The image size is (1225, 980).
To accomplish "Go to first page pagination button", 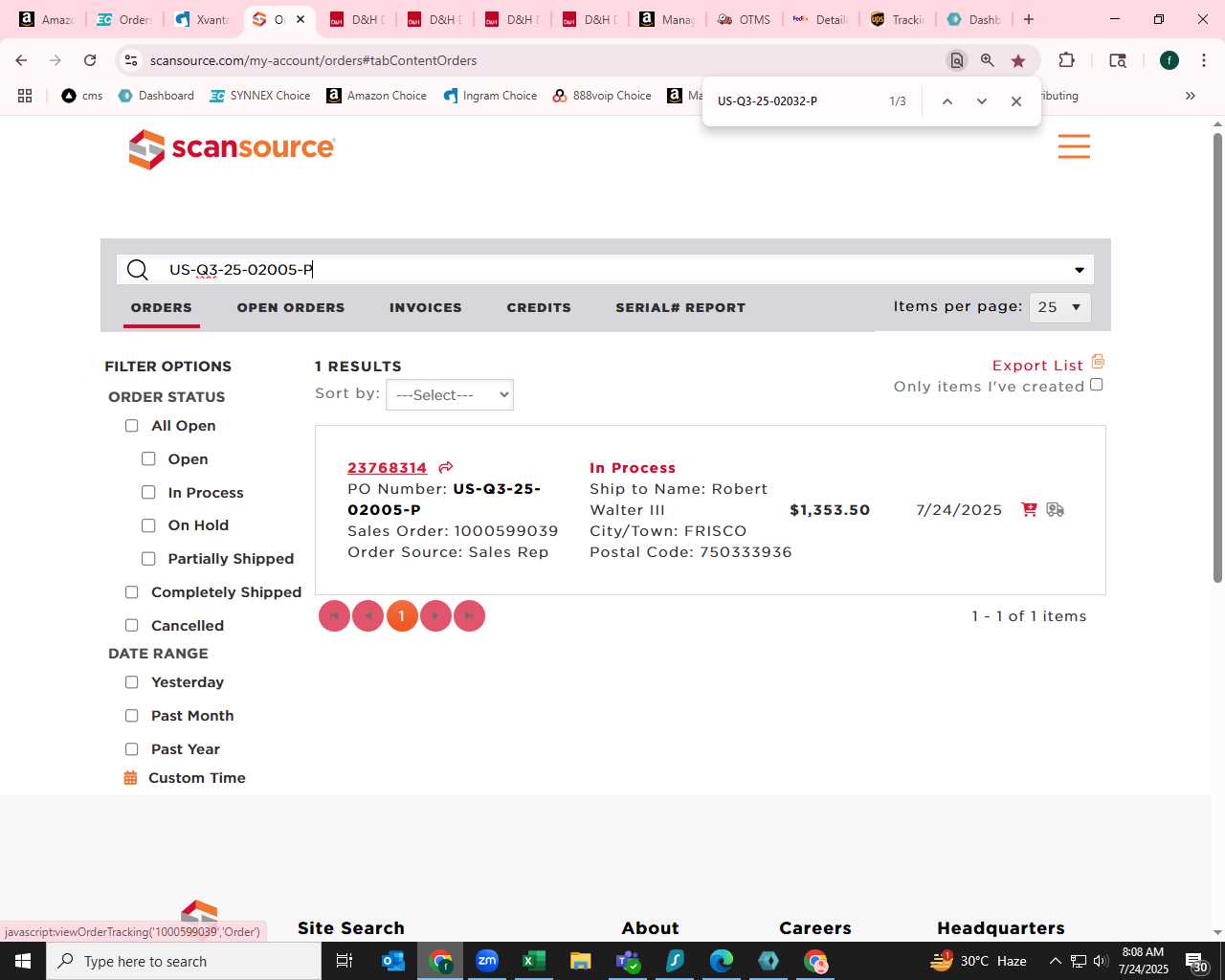I will (334, 615).
